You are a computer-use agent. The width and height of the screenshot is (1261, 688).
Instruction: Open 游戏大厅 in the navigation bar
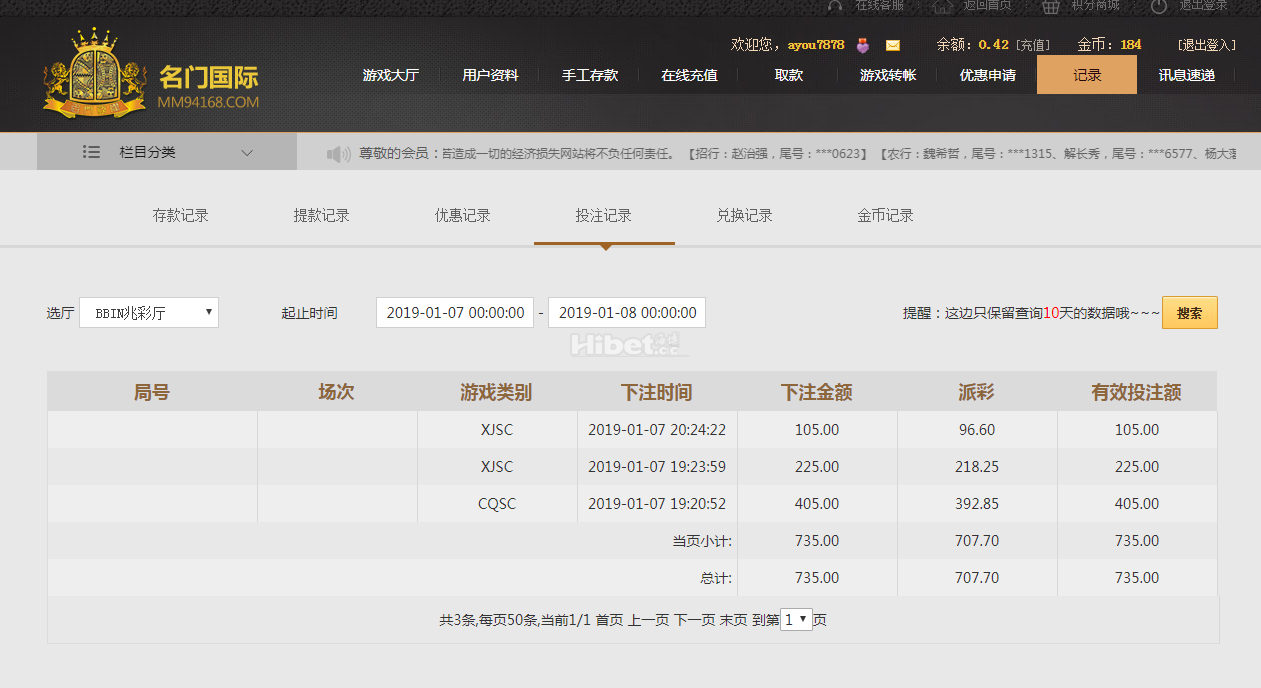[x=390, y=75]
